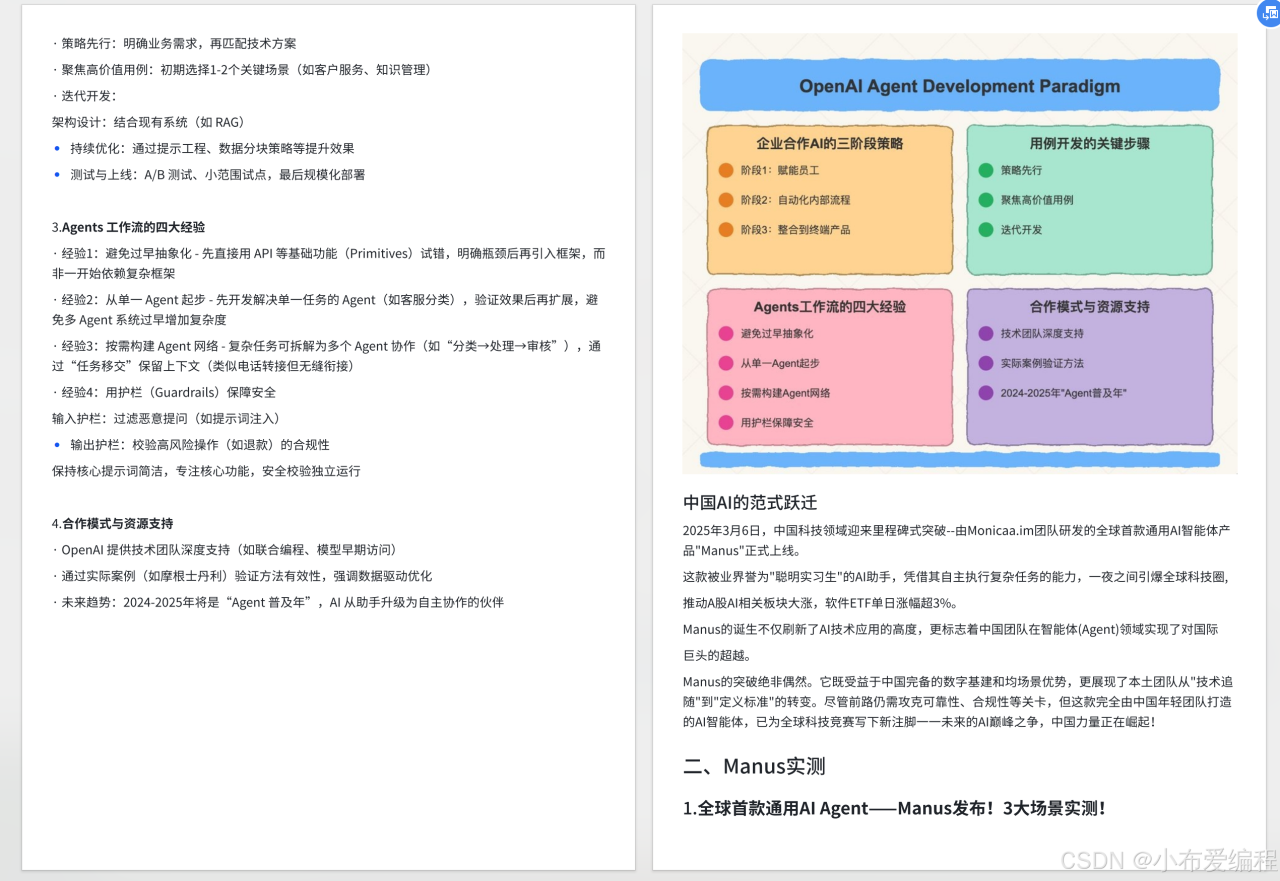Viewport: 1280px width, 881px height.
Task: Click the line starting '推动A股AI相关板块大涨'
Action: 820,603
